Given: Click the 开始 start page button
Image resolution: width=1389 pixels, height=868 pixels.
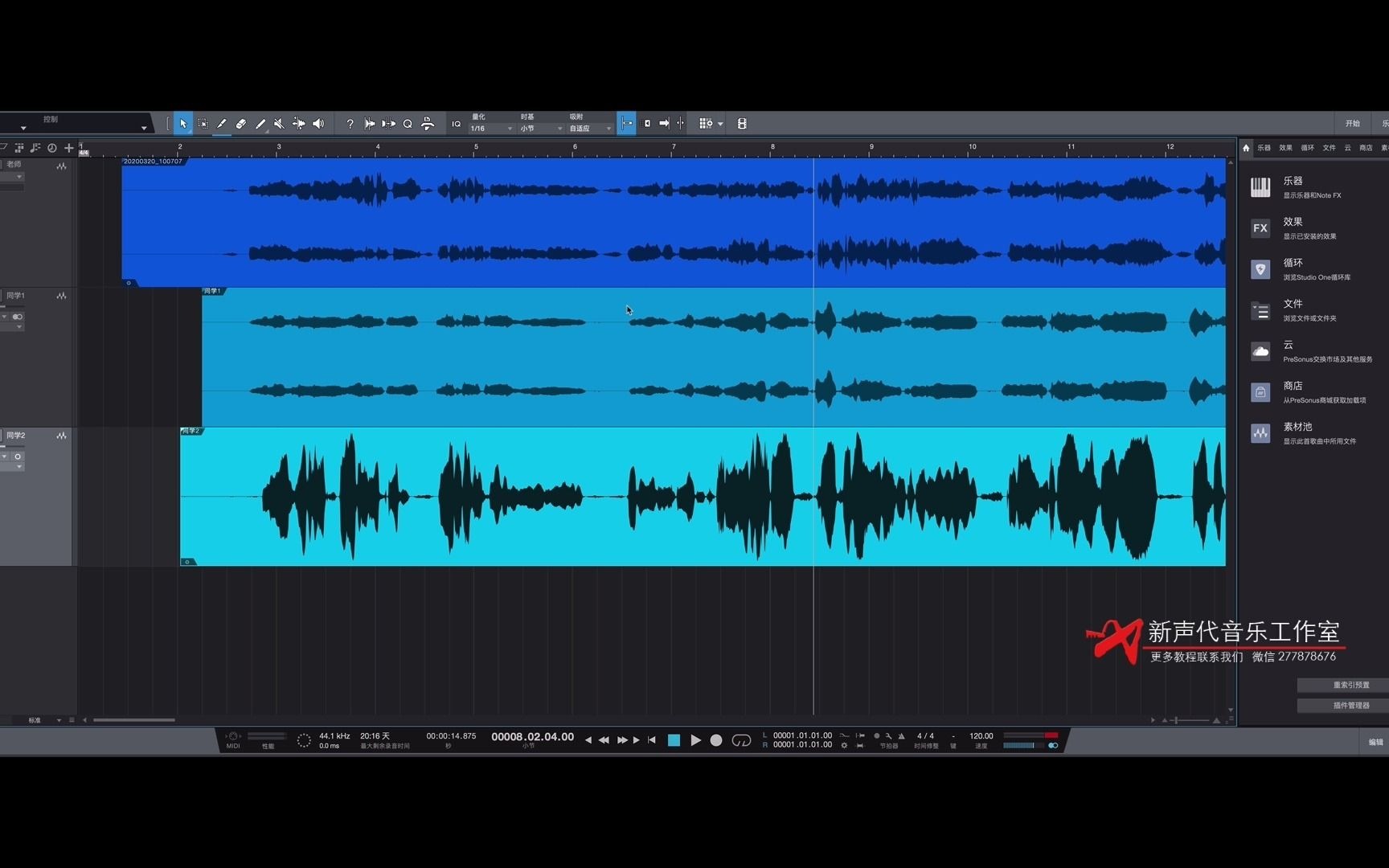Looking at the screenshot, I should (1353, 124).
